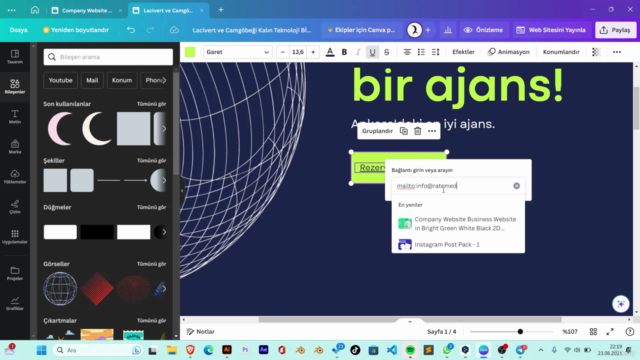Click the Önizleme preview button
This screenshot has width=640, height=360.
[x=483, y=30]
